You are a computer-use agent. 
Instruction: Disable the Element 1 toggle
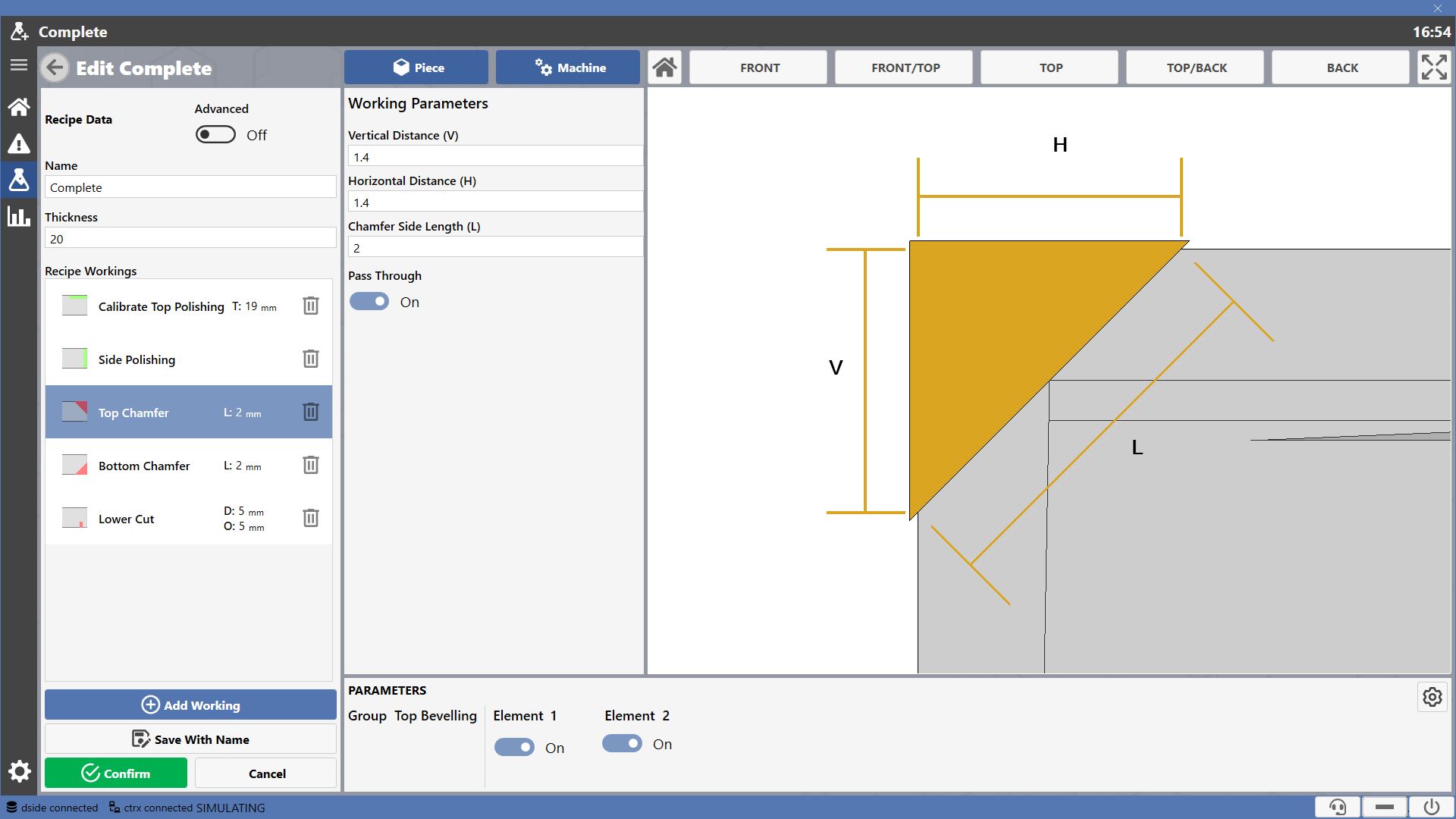point(514,748)
